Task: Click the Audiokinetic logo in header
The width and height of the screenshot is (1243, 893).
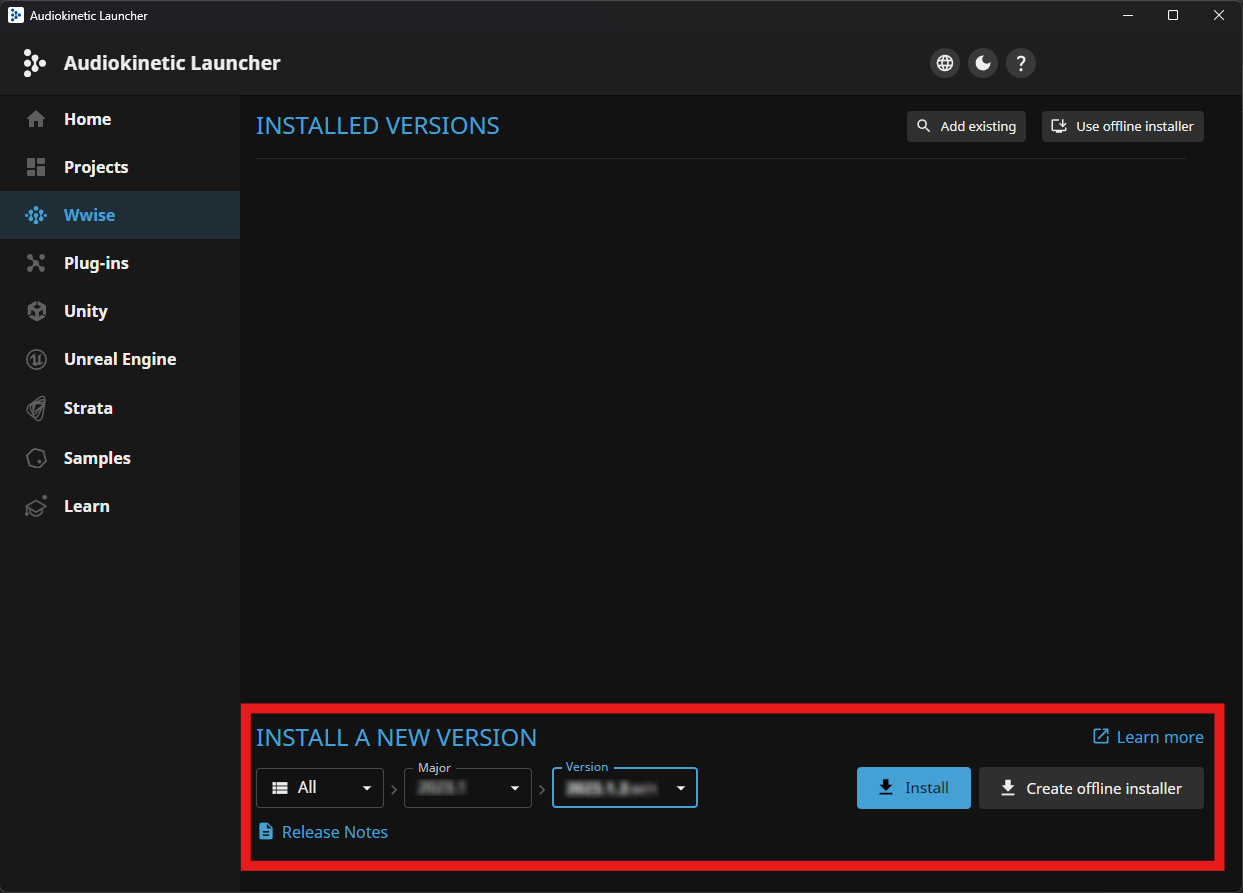Action: tap(34, 63)
